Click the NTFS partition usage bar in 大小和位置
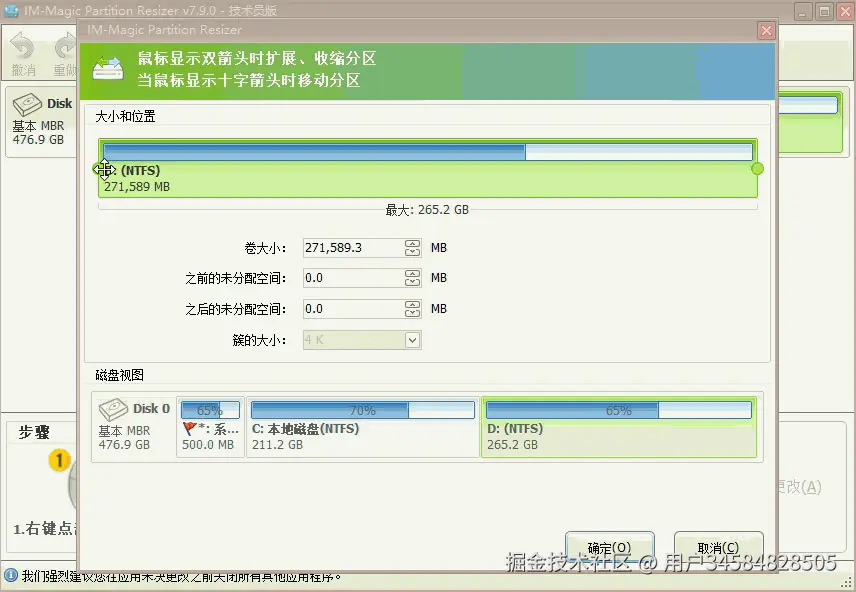The width and height of the screenshot is (856, 592). click(427, 151)
